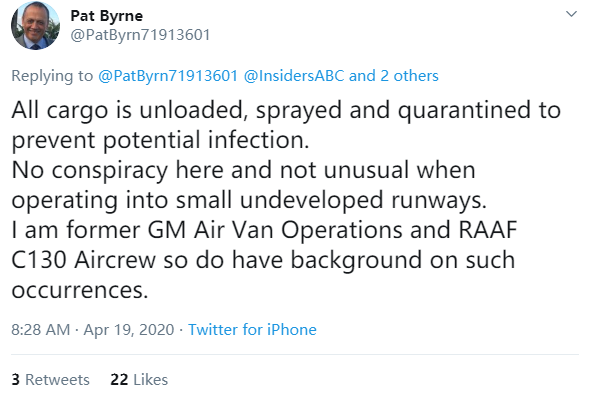Click 'Replying to' label text
Screen dimensions: 592x395
pos(52,76)
